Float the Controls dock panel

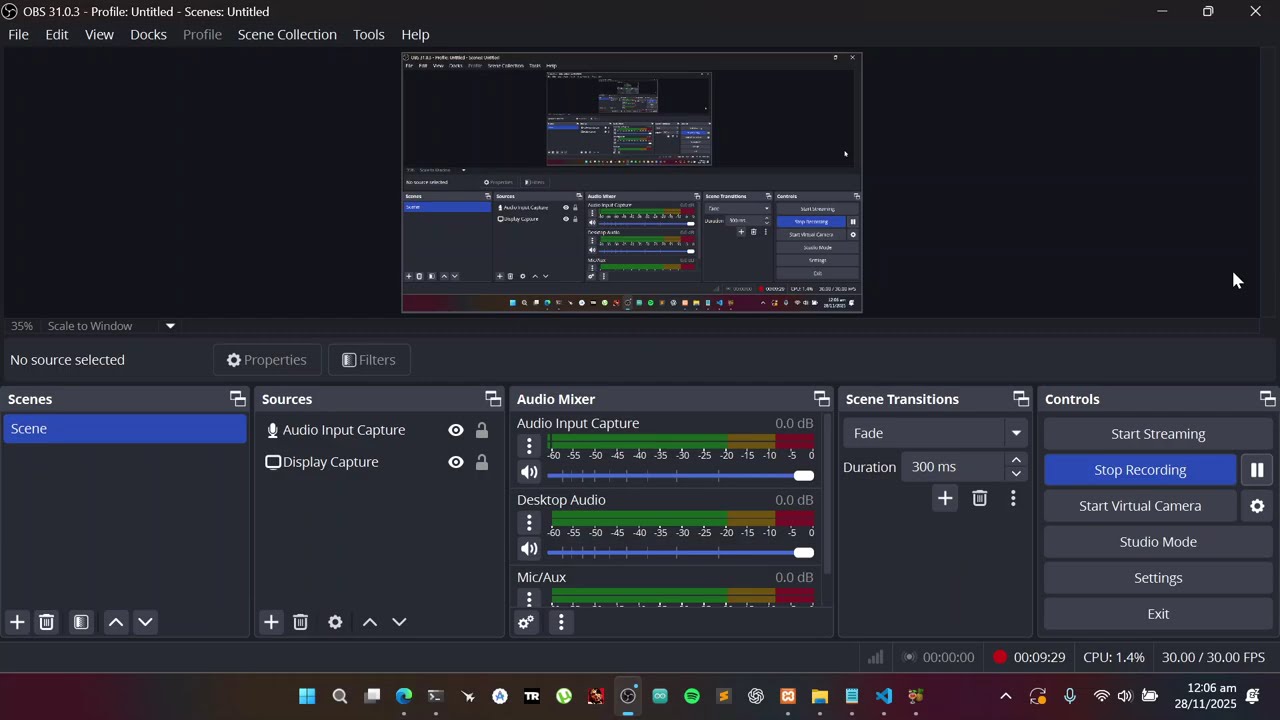click(1267, 399)
